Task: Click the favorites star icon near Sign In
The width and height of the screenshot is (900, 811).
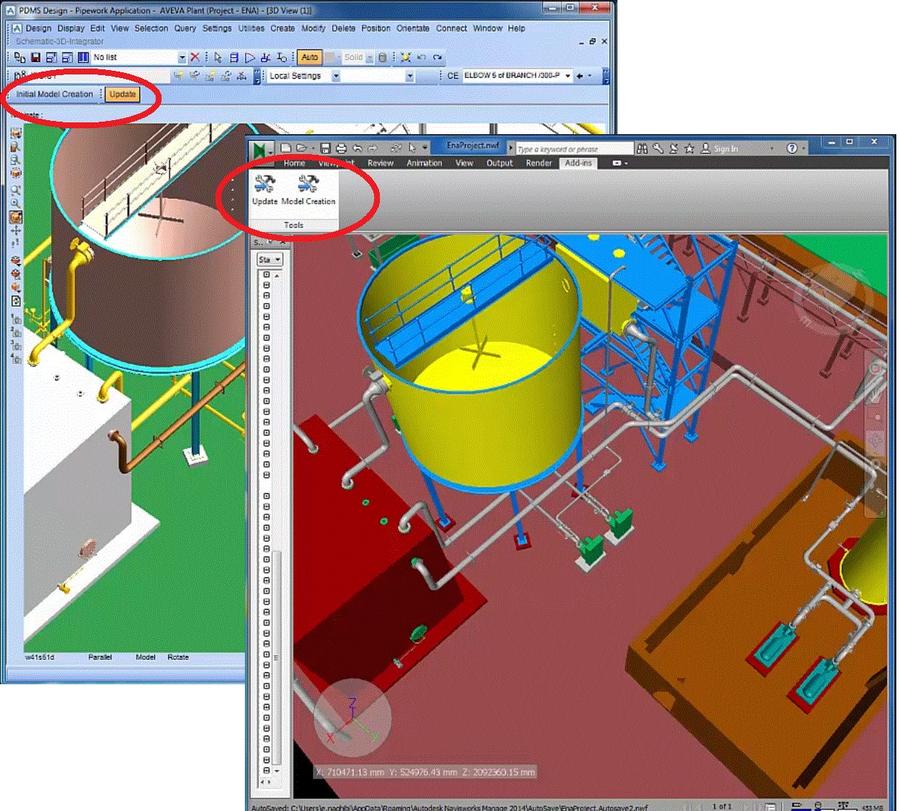Action: coord(689,149)
